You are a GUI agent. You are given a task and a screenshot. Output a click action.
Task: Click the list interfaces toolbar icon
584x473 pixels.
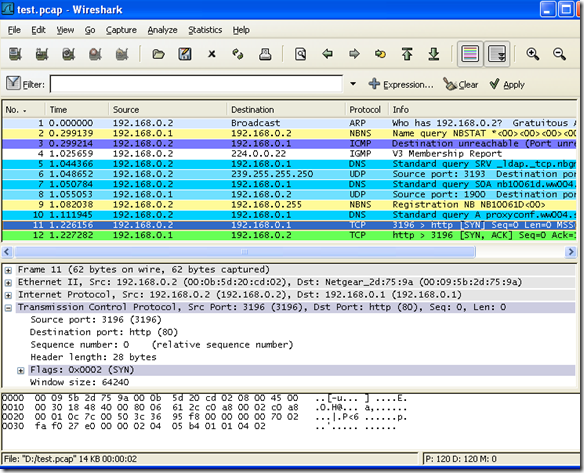(15, 54)
